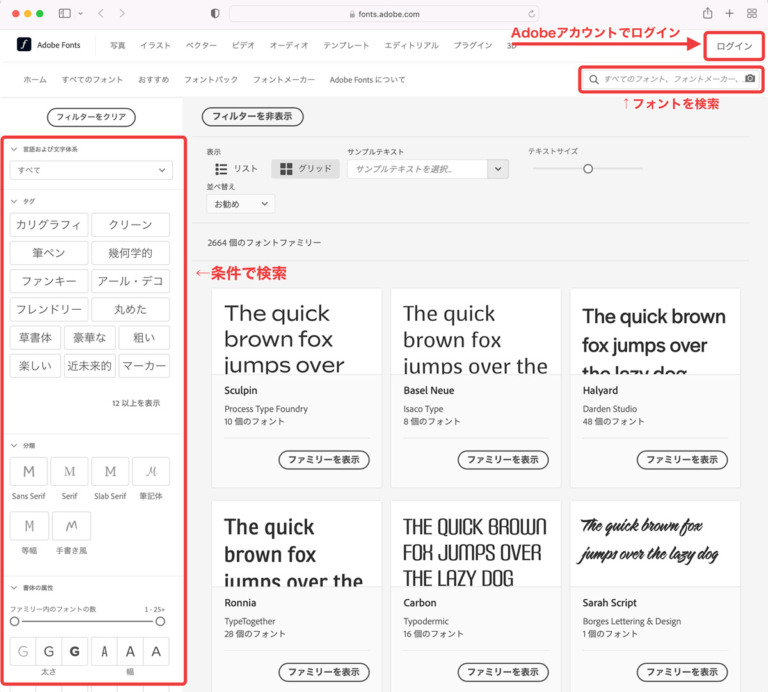Focus the font search input field
This screenshot has height=692, width=768.
pyautogui.click(x=671, y=79)
